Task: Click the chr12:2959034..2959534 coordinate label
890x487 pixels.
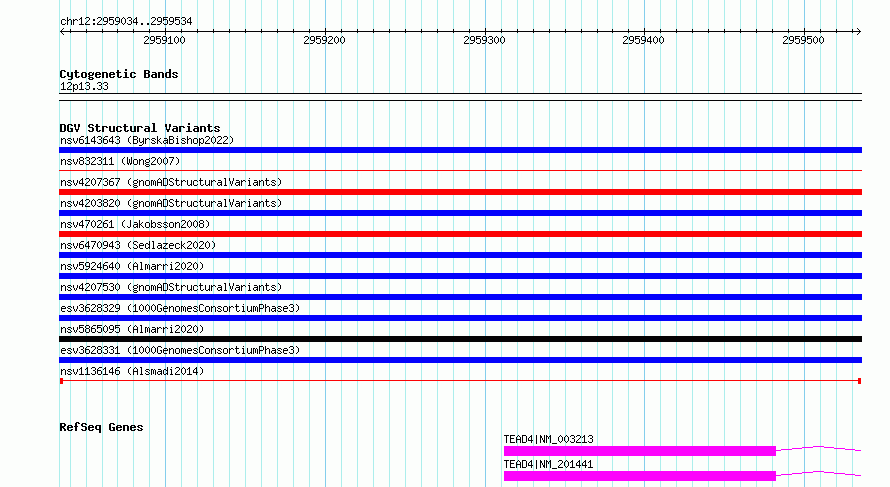Action: point(126,21)
